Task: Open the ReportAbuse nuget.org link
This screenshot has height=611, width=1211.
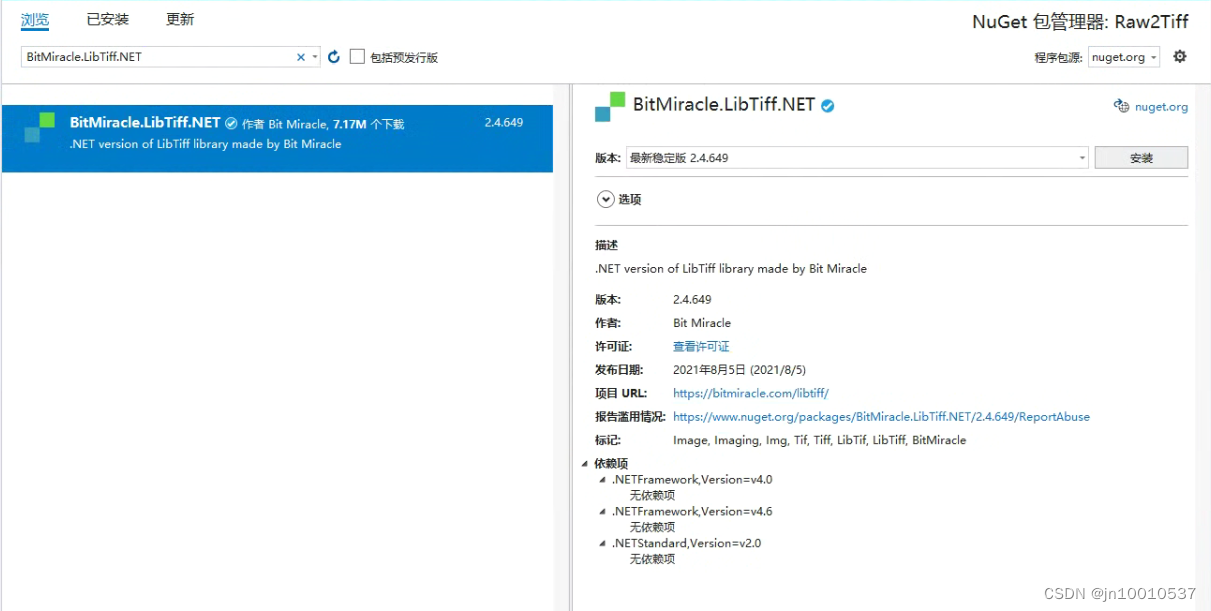Action: click(881, 416)
